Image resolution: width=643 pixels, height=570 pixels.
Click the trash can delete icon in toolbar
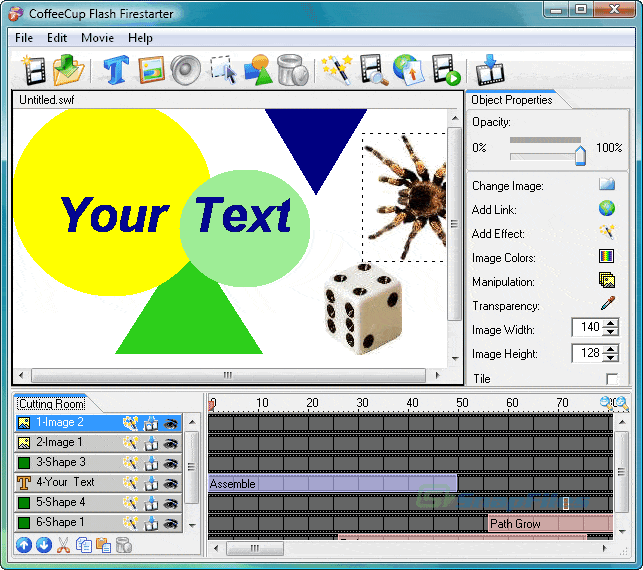pos(291,70)
